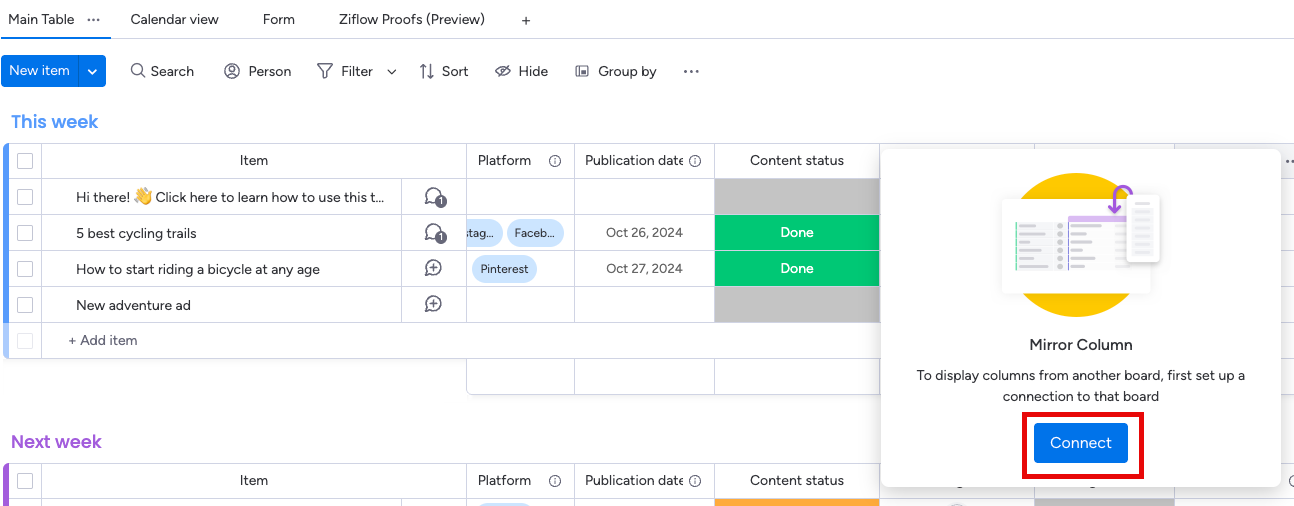The width and height of the screenshot is (1294, 506).
Task: Expand the Filter dropdown chevron
Action: [x=392, y=72]
